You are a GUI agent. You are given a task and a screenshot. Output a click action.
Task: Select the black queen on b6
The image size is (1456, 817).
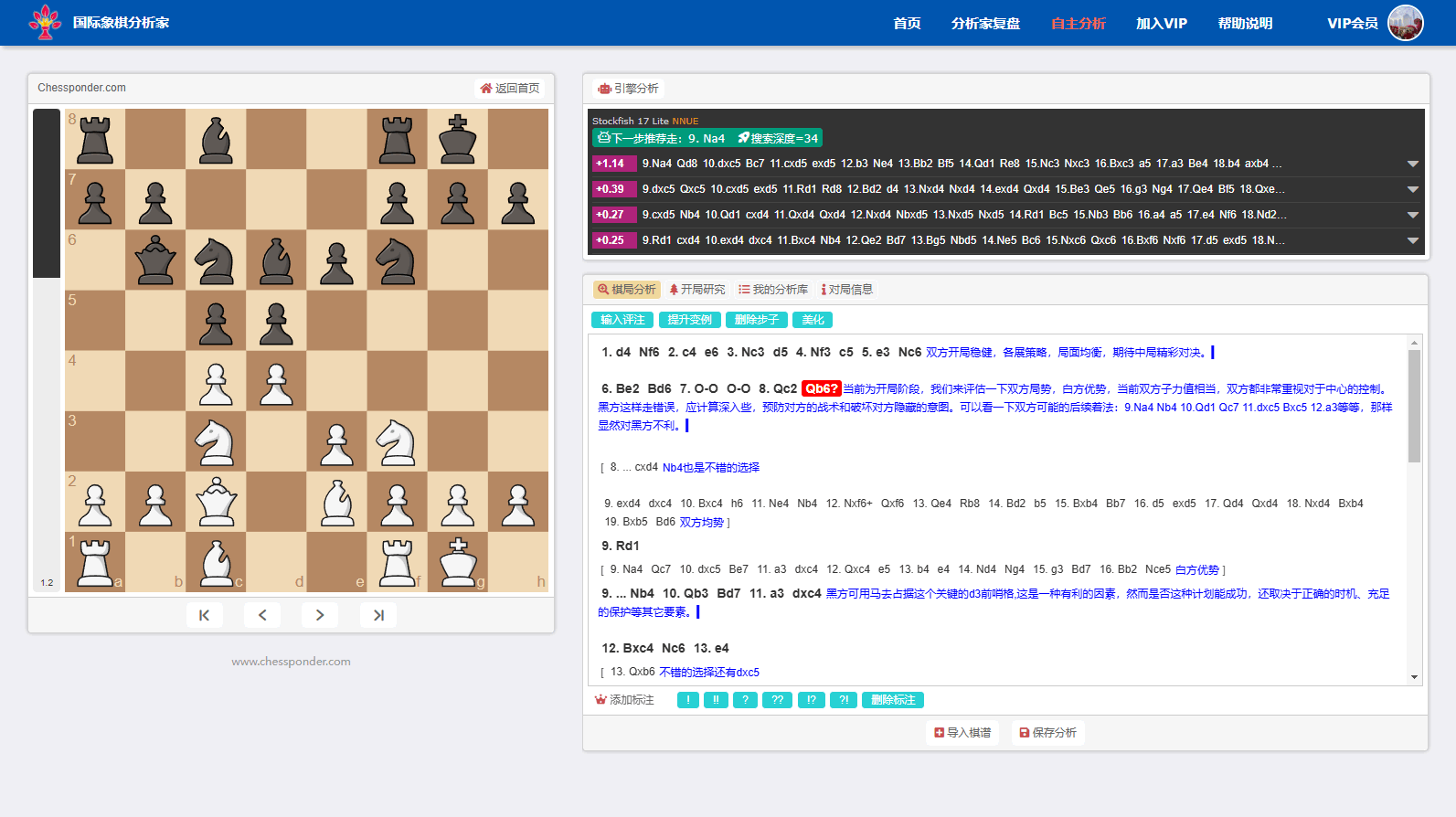pos(155,260)
